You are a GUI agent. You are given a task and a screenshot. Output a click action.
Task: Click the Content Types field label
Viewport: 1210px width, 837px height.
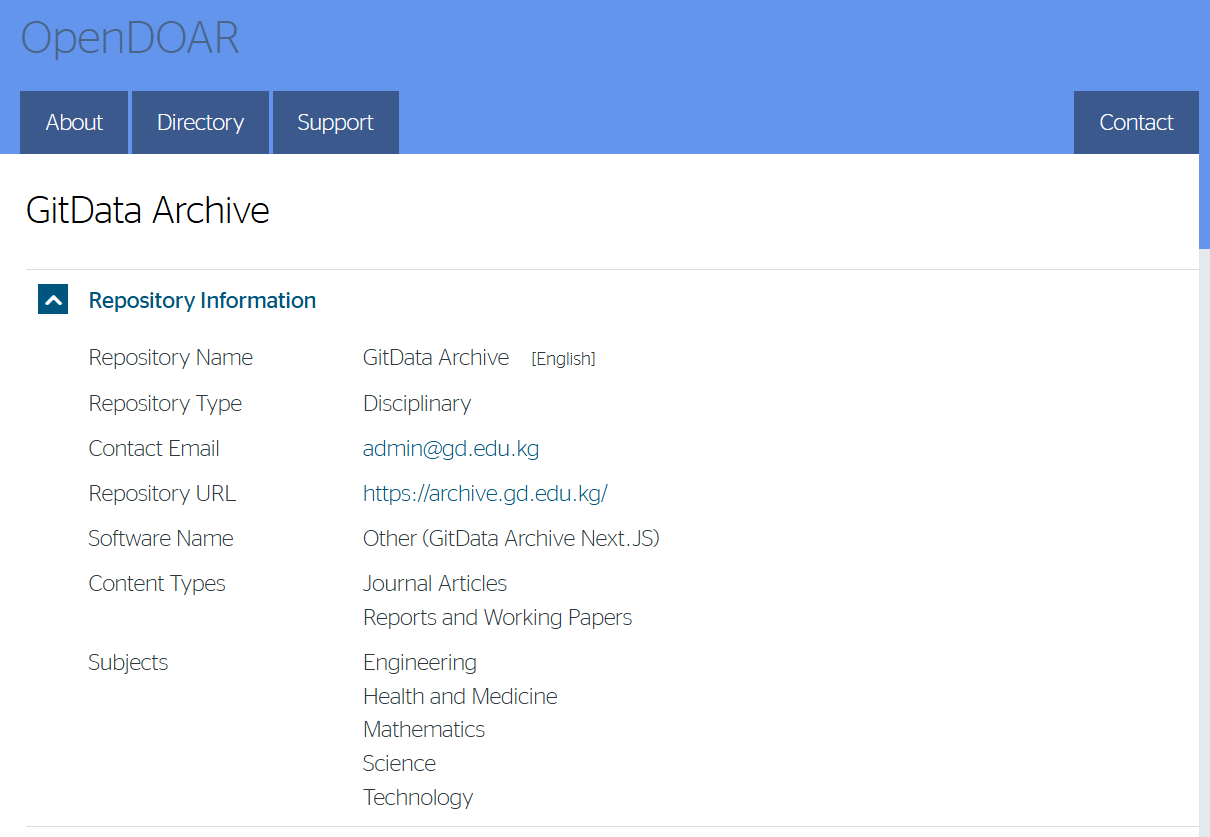(157, 583)
